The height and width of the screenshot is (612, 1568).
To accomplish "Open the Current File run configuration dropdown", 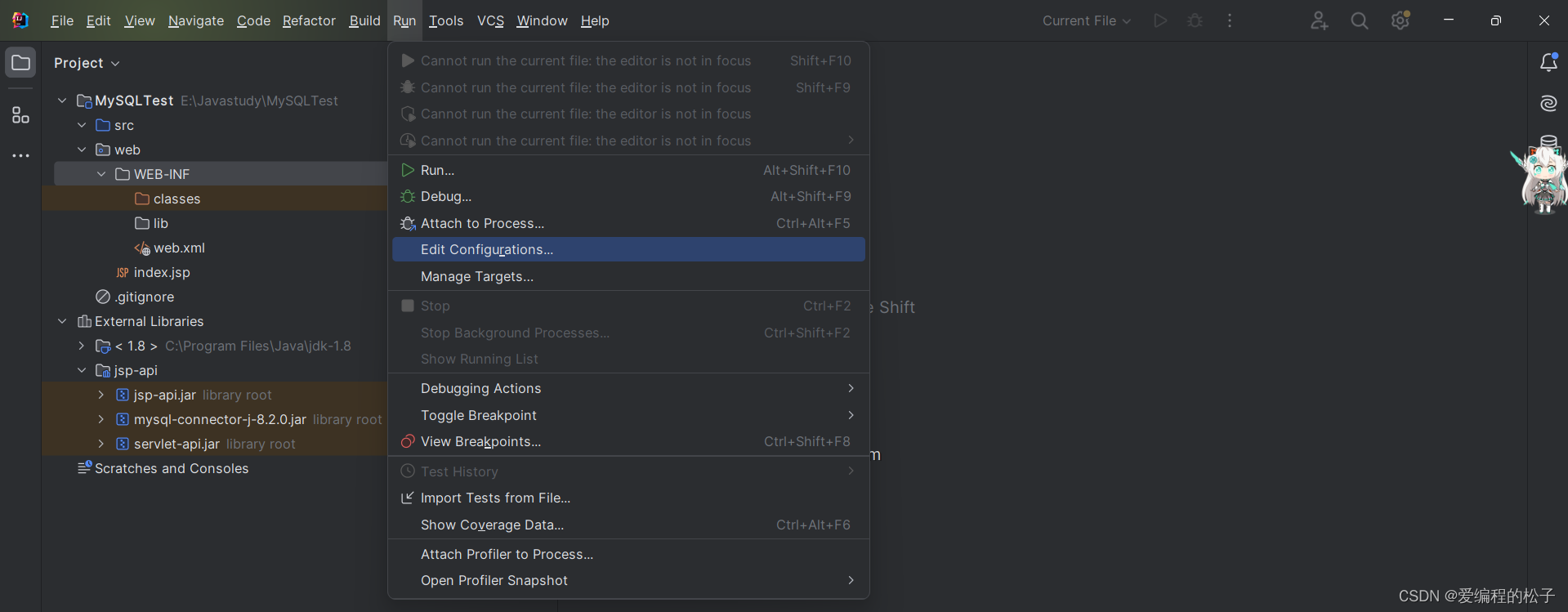I will [x=1087, y=20].
